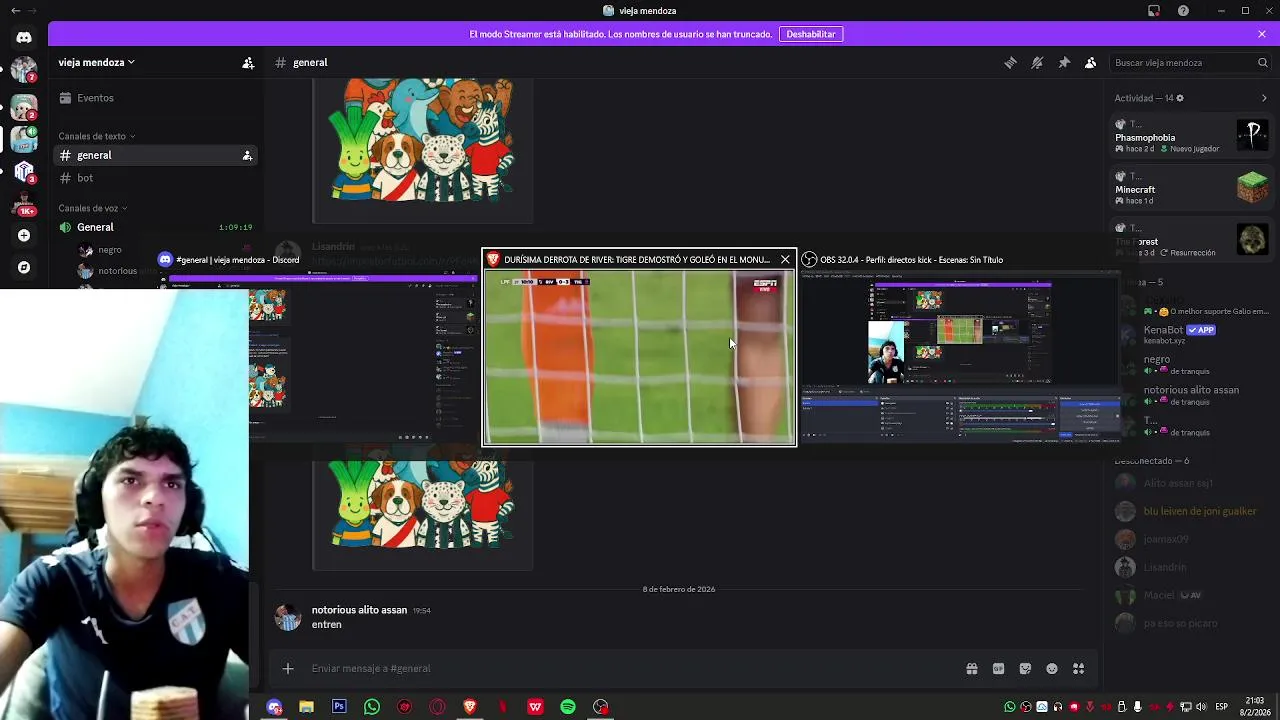Dismiss the purple Streamer mode banner
The height and width of the screenshot is (720, 1280).
(x=1262, y=34)
